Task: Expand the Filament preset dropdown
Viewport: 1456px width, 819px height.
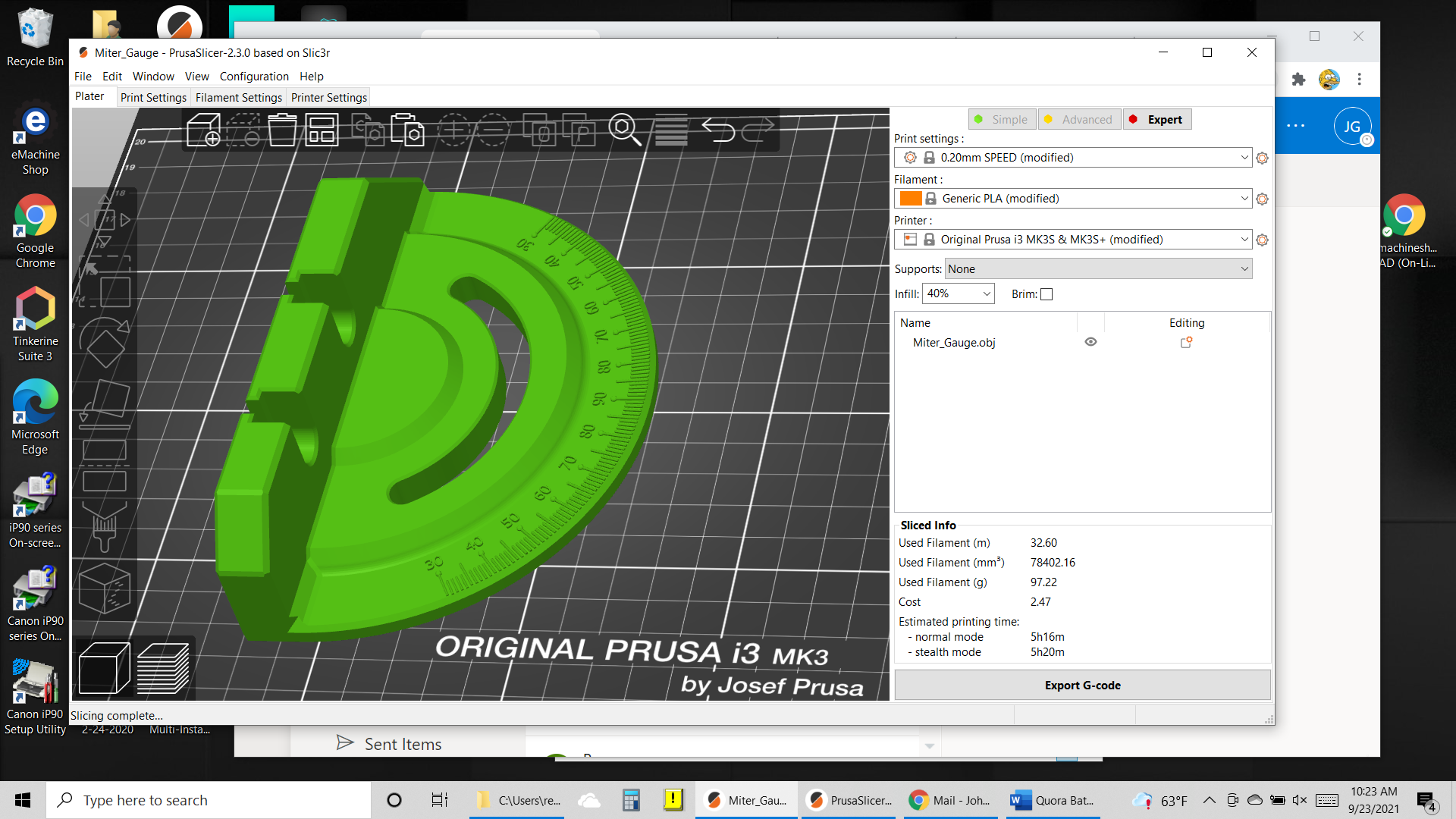Action: pyautogui.click(x=1244, y=198)
